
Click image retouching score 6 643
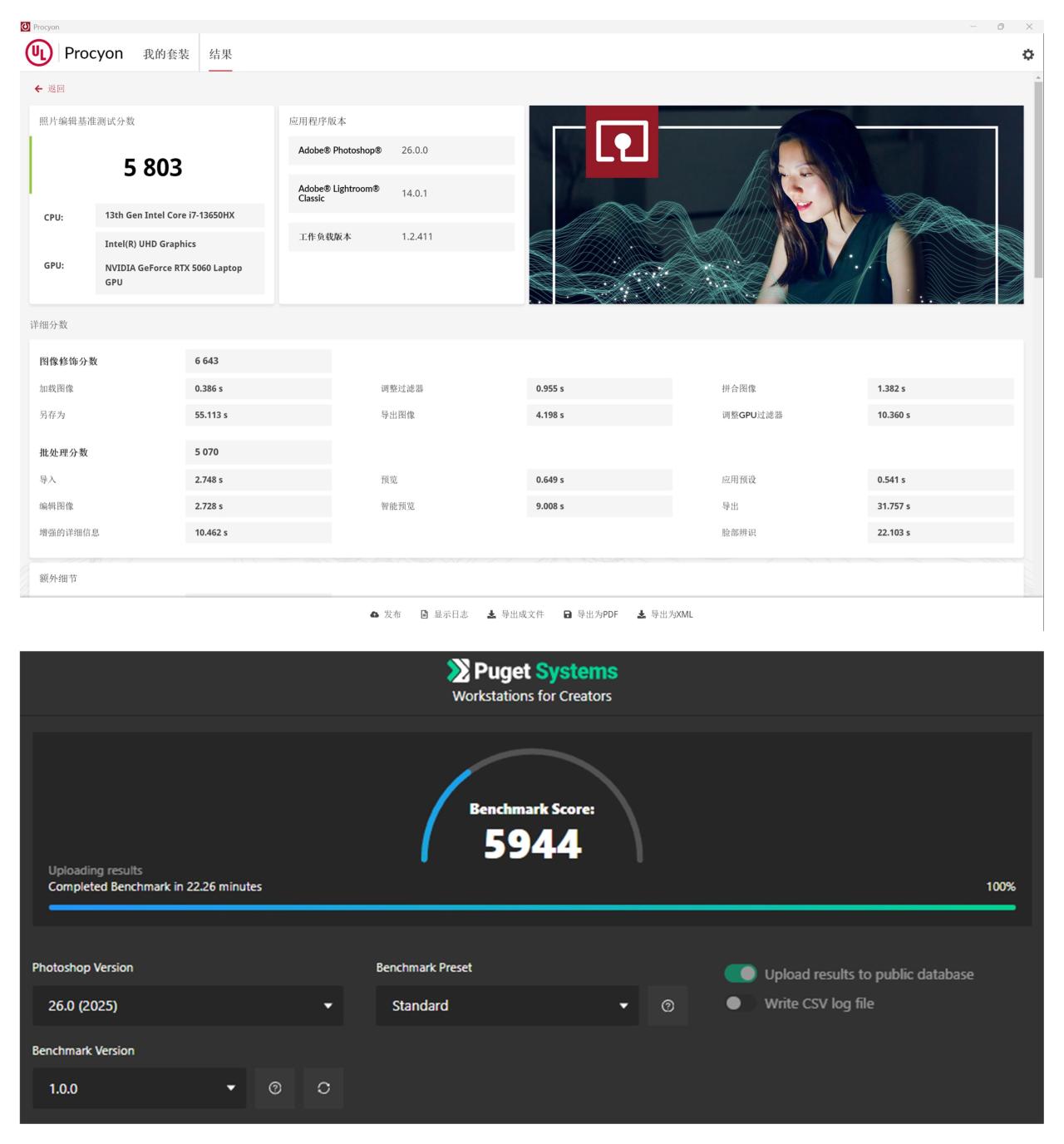207,361
